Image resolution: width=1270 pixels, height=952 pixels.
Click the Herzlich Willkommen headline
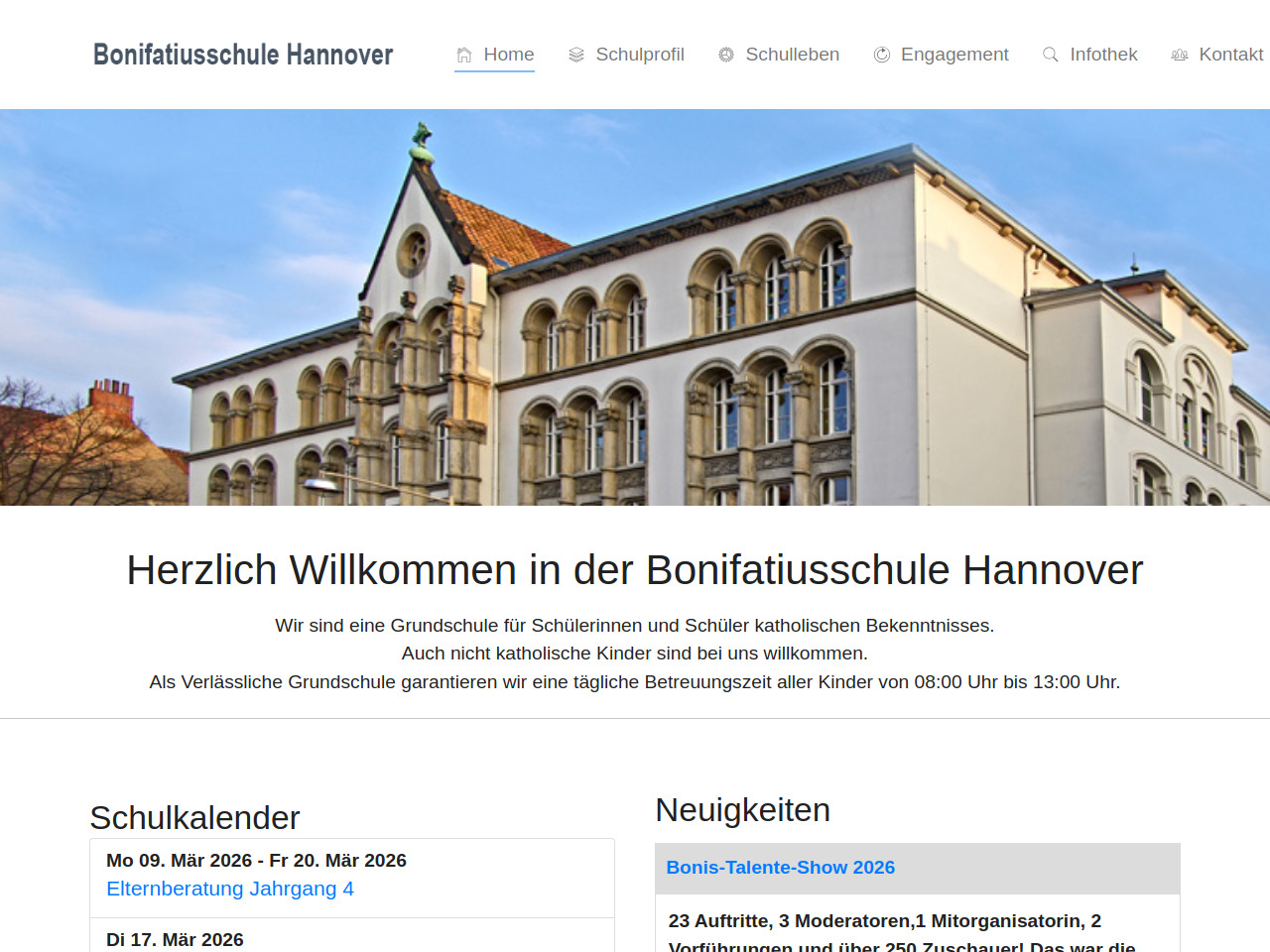(x=635, y=570)
